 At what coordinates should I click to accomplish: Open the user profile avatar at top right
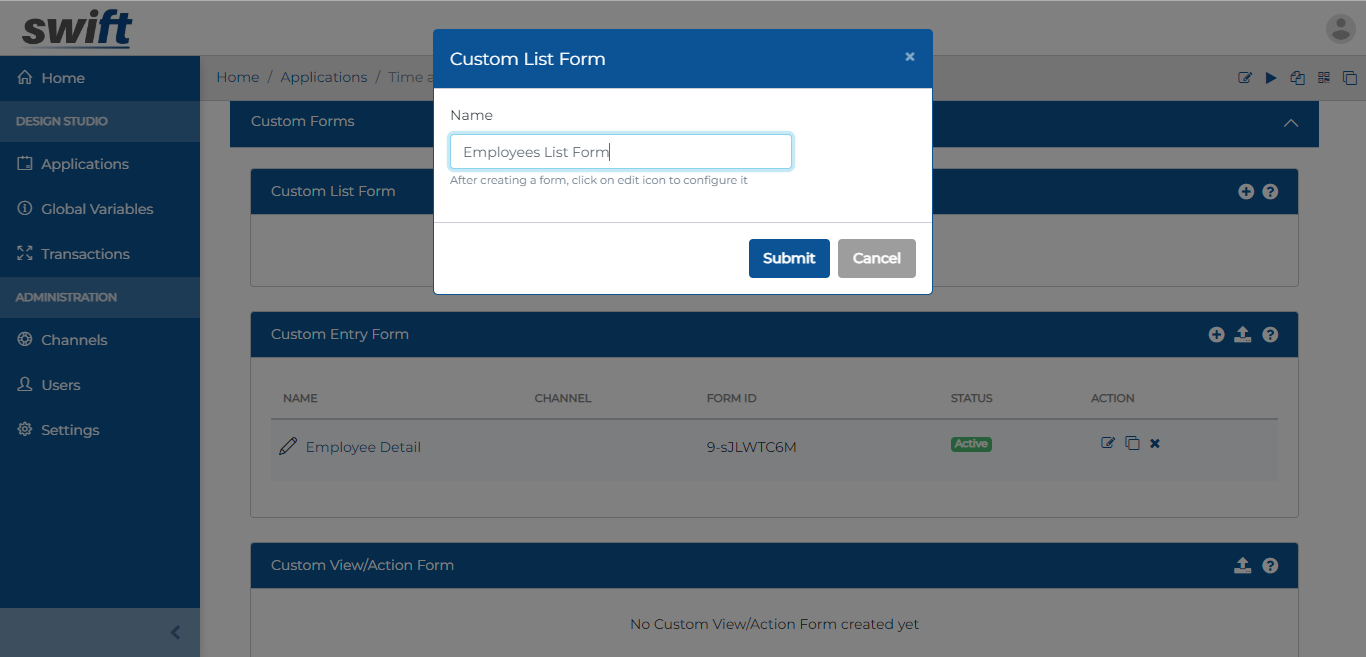click(1340, 28)
